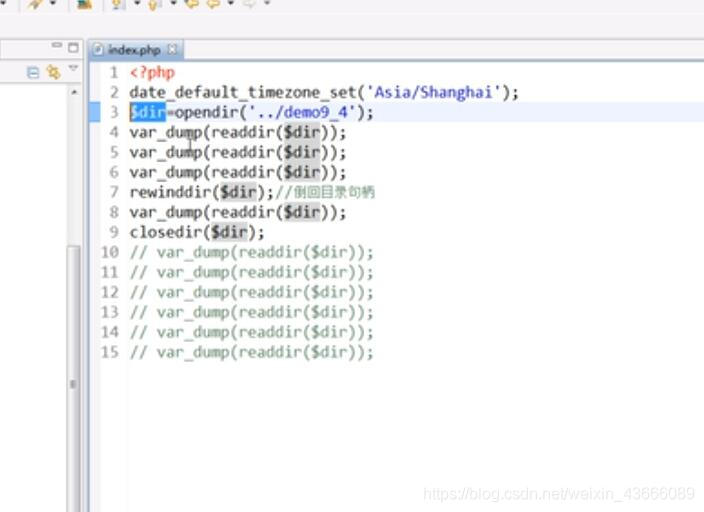
Task: Click the commented var_dump on line 14
Action: pyautogui.click(x=251, y=332)
